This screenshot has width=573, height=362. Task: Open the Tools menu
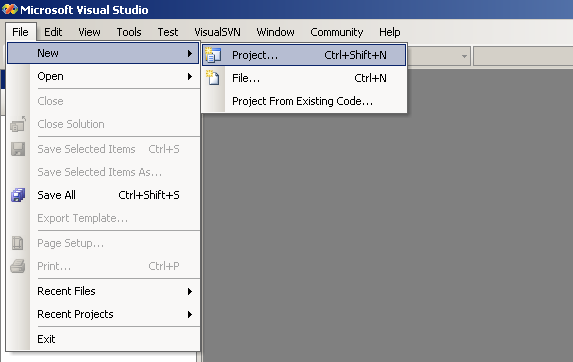129,32
